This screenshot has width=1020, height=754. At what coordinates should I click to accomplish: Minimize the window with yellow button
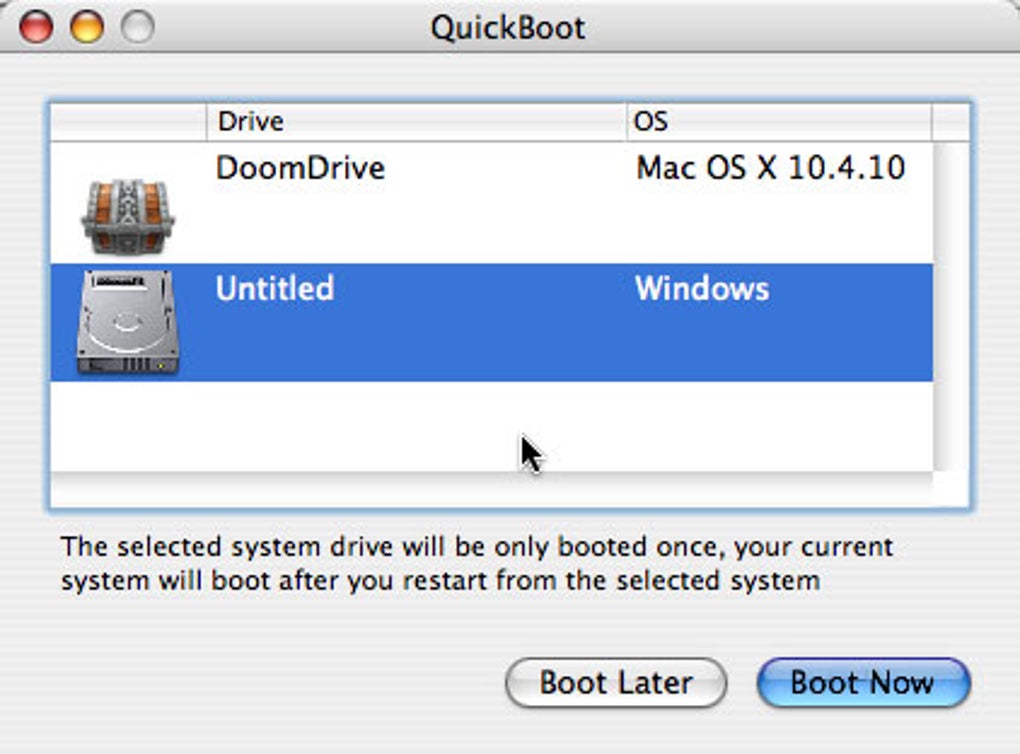pos(87,27)
